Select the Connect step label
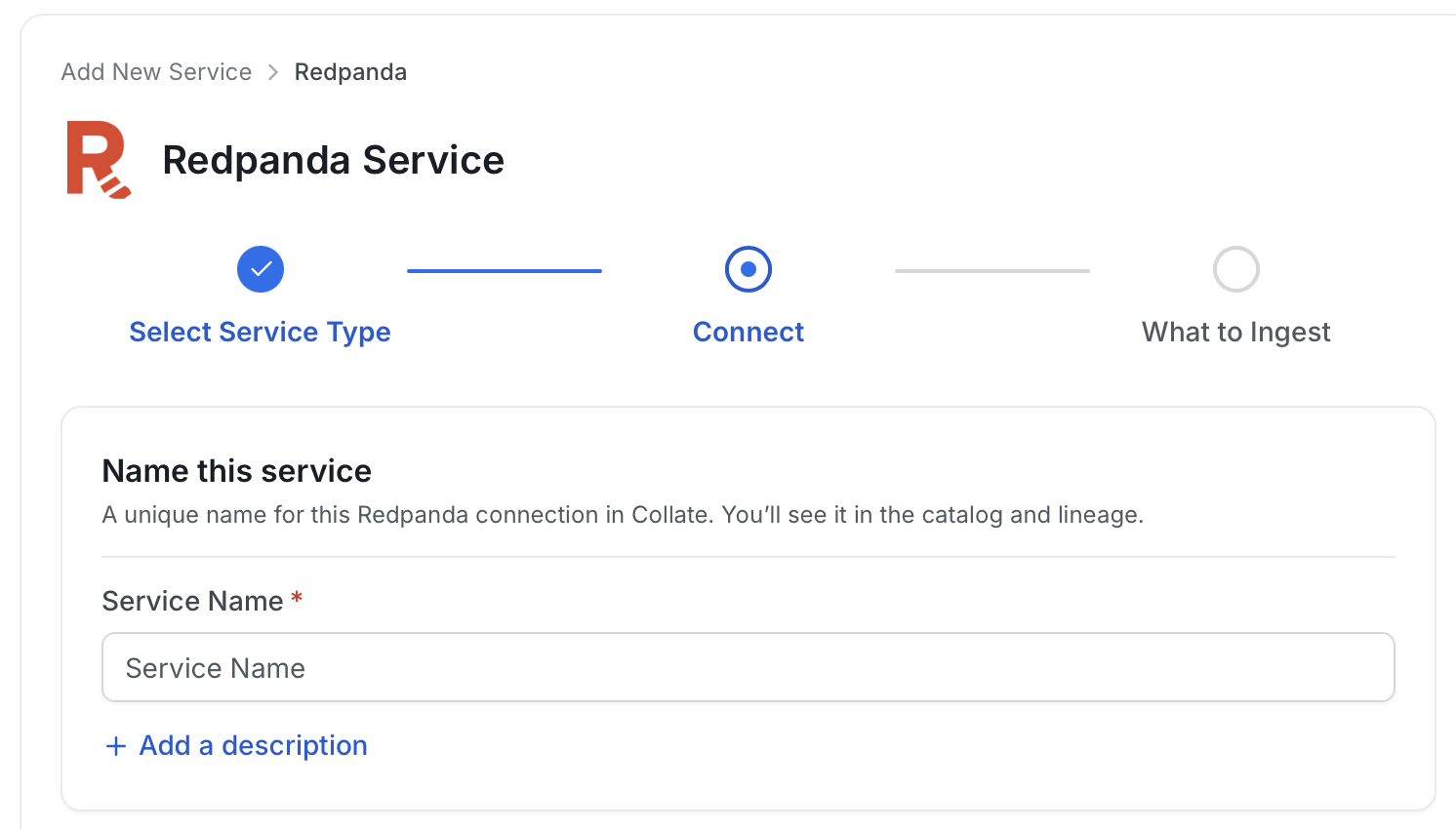 tap(748, 332)
